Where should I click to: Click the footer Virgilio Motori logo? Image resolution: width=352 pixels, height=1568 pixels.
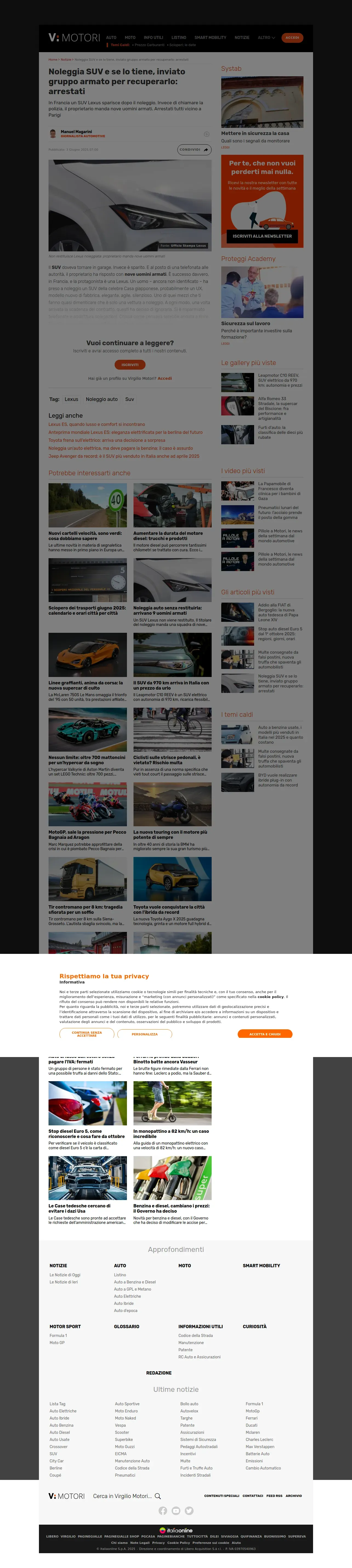(x=66, y=1496)
